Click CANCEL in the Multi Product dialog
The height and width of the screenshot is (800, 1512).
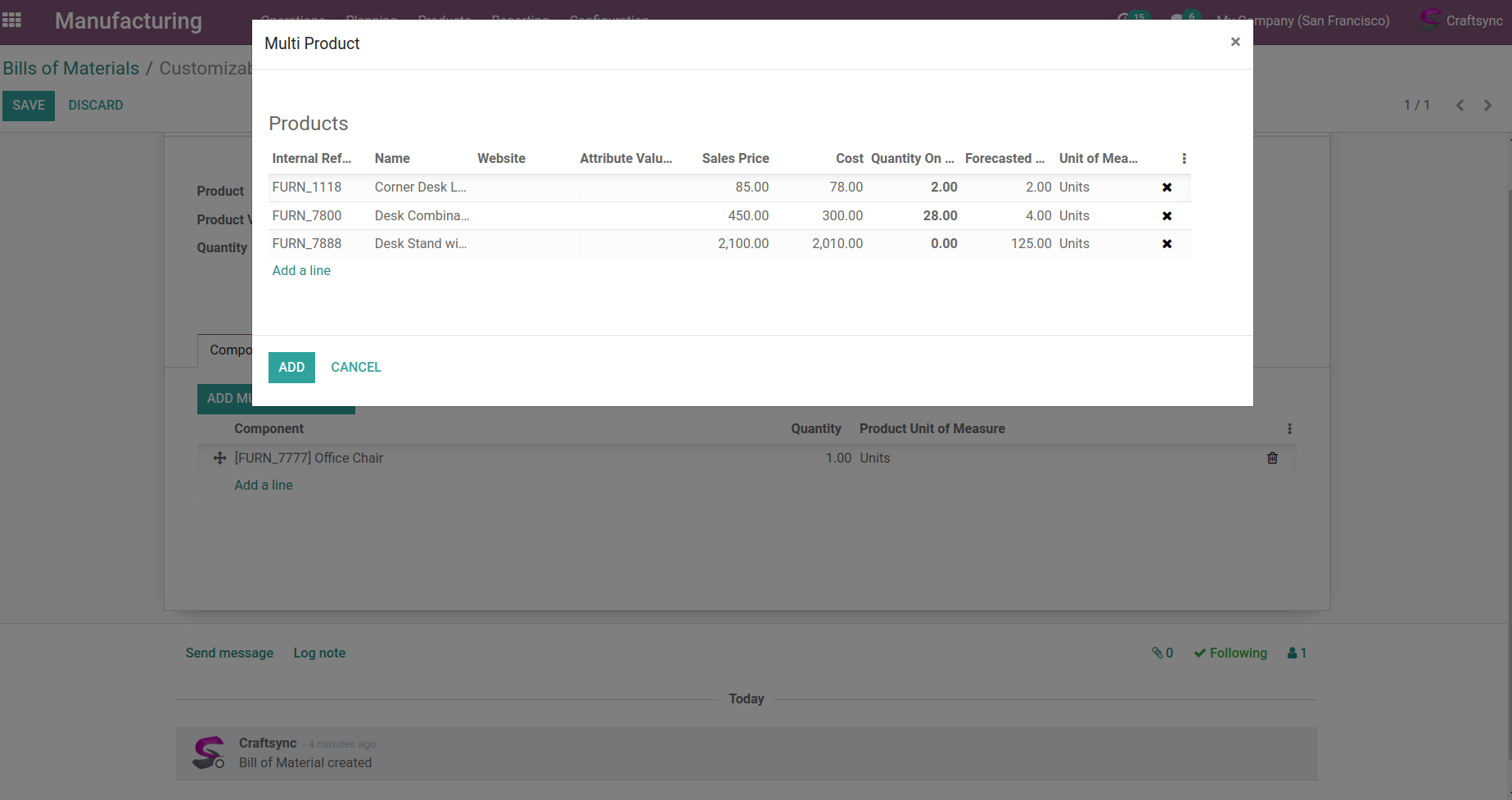click(x=355, y=368)
